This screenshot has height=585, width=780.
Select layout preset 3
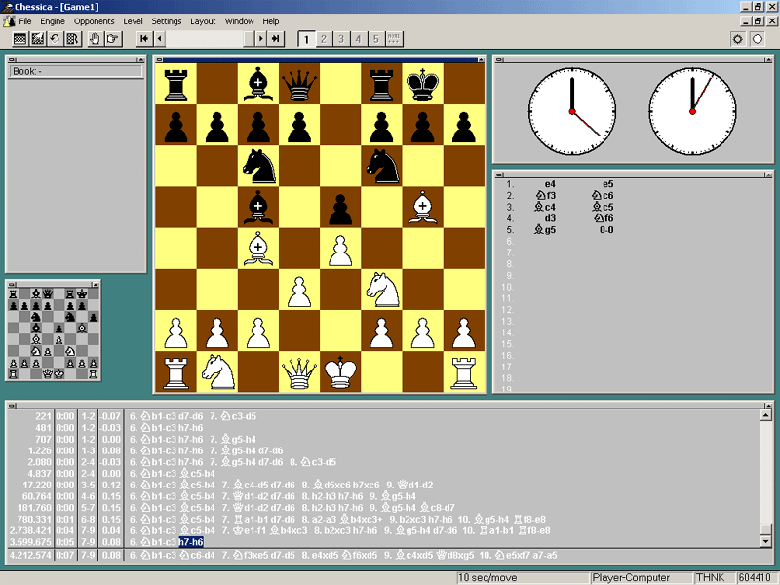tap(341, 39)
